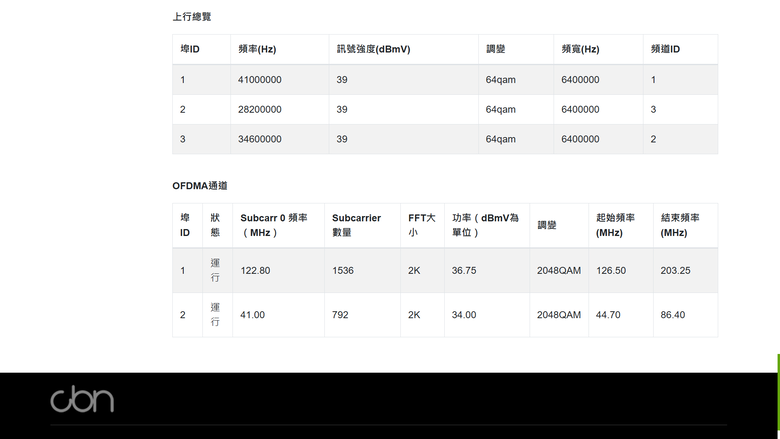
Task: Click 2048QAM in the 122.80 row
Action: click(559, 270)
